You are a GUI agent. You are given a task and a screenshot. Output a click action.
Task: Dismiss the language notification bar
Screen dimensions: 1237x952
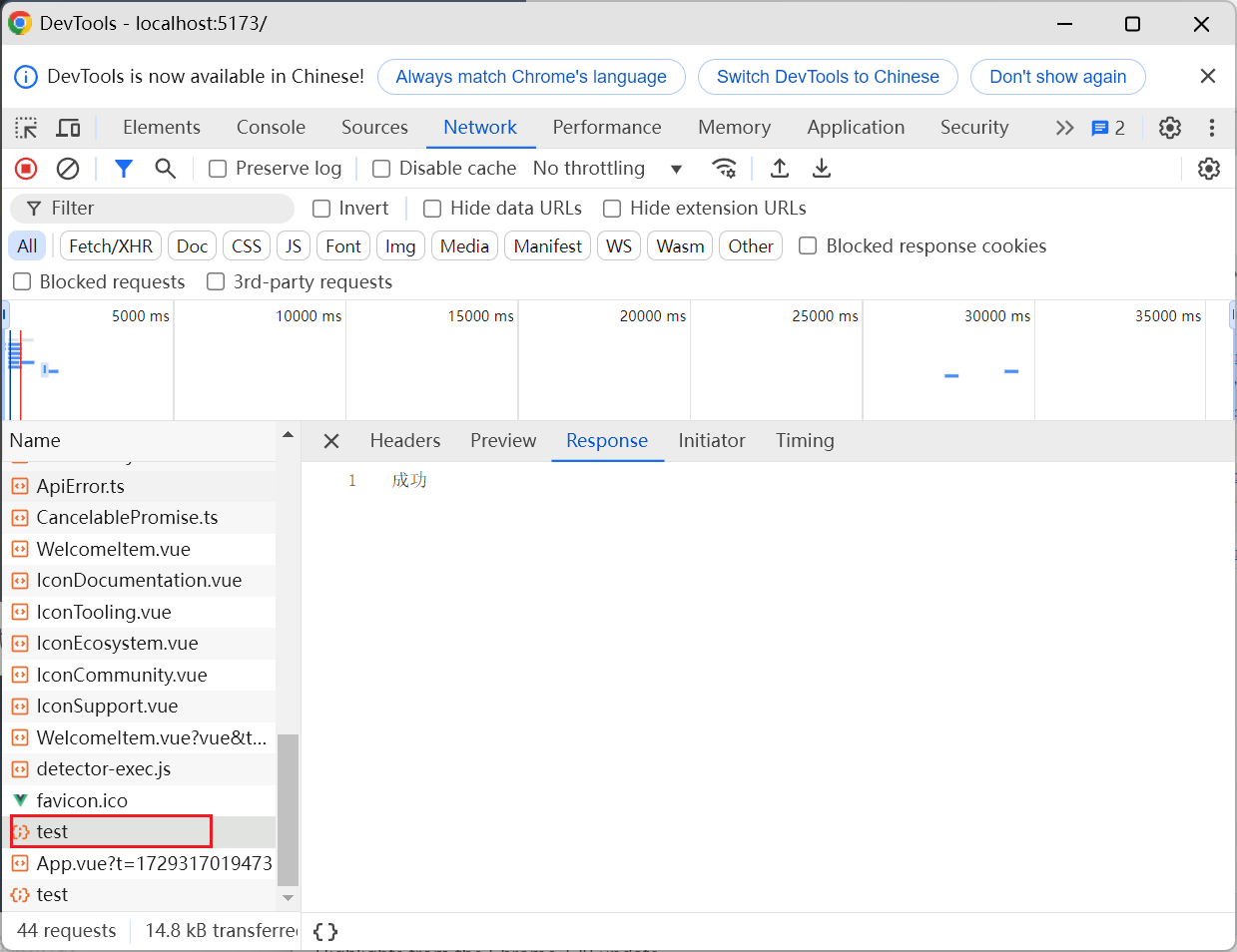1208,76
